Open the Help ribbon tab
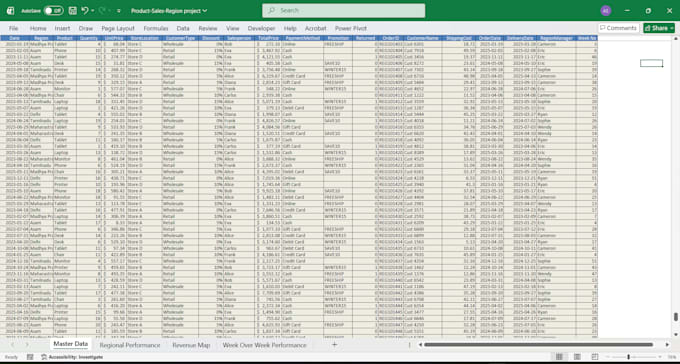This screenshot has height=364, width=680. pyautogui.click(x=290, y=28)
